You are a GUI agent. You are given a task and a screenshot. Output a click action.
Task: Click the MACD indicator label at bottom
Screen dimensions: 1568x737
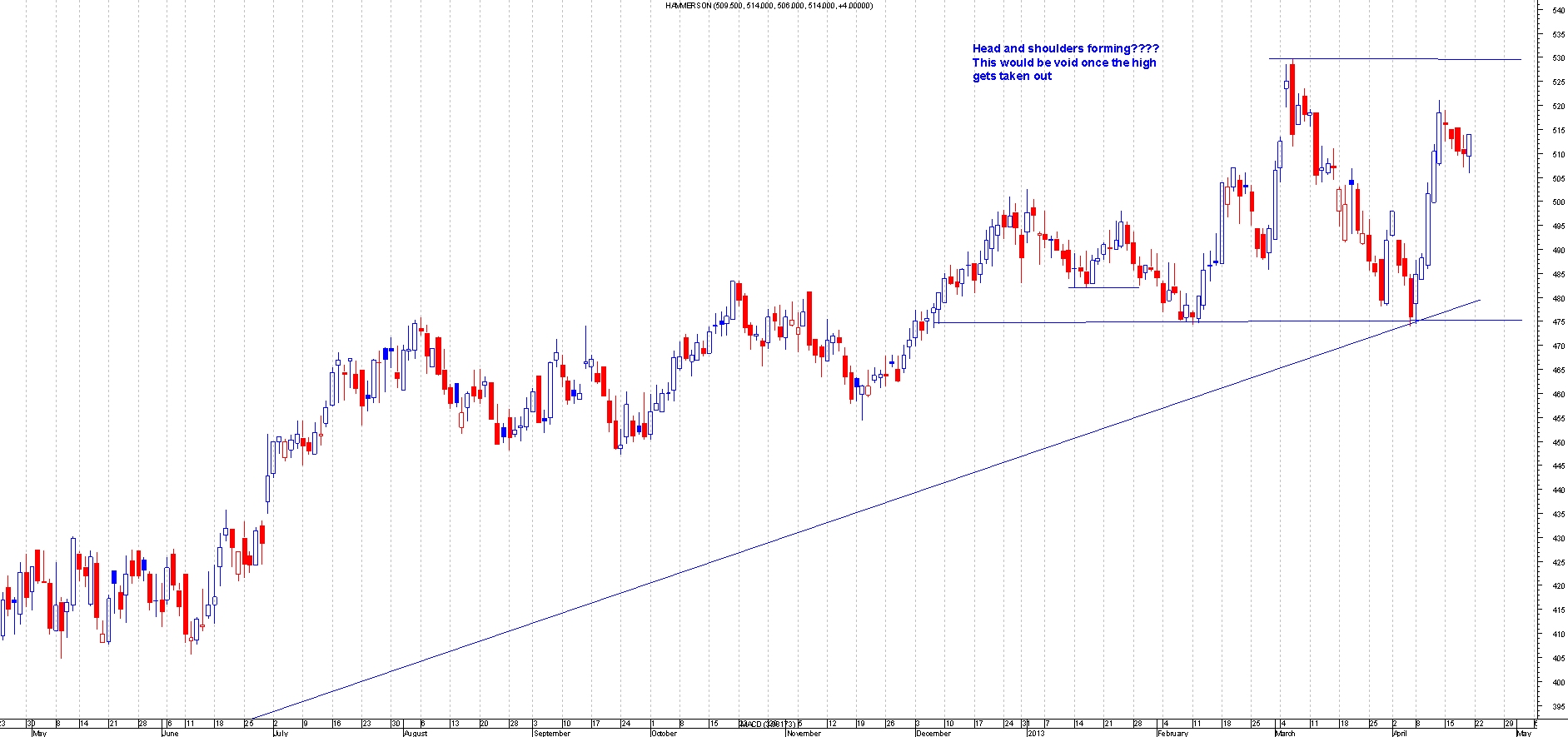coord(766,724)
